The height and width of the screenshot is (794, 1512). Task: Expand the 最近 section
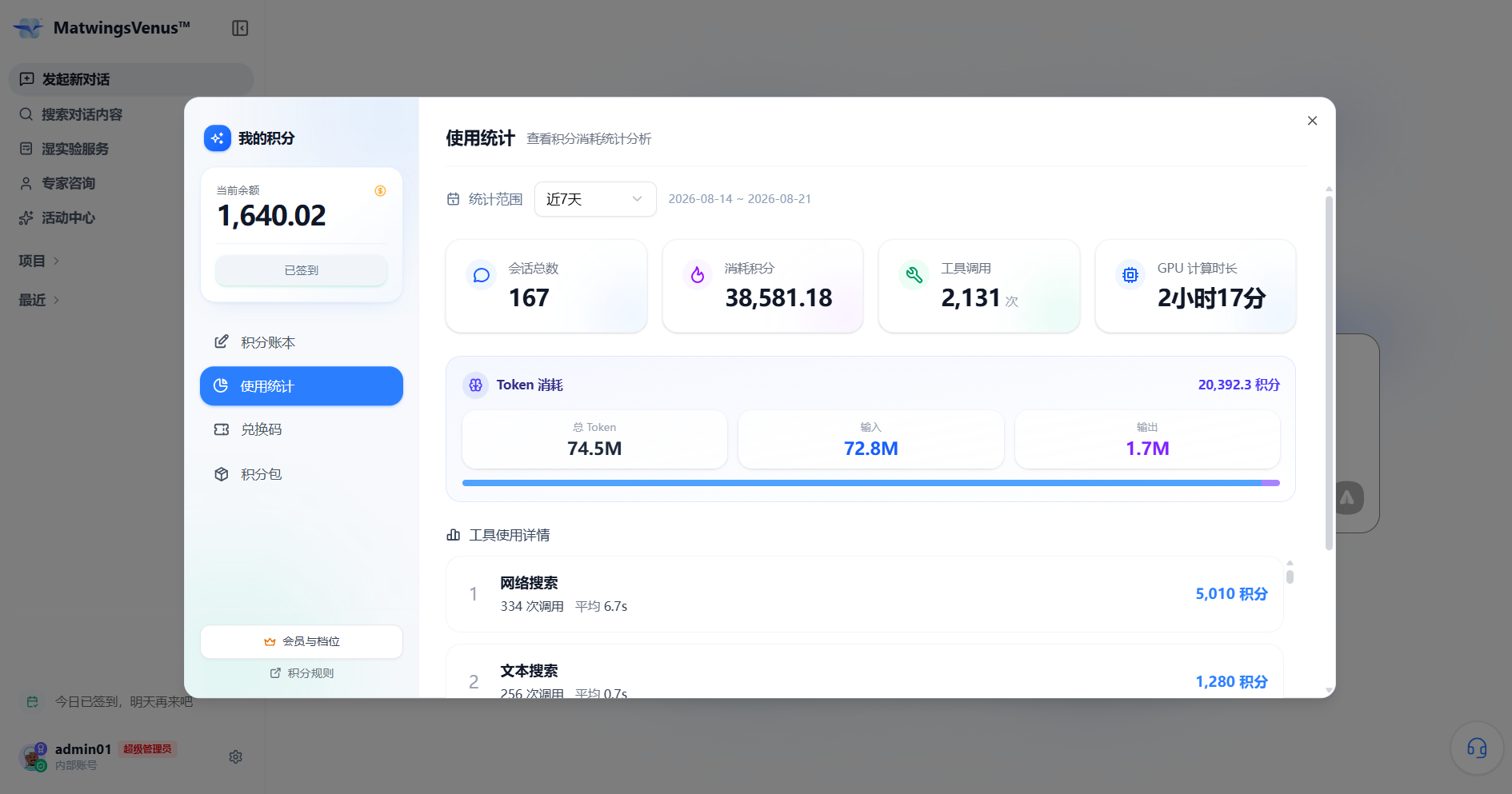coord(39,300)
